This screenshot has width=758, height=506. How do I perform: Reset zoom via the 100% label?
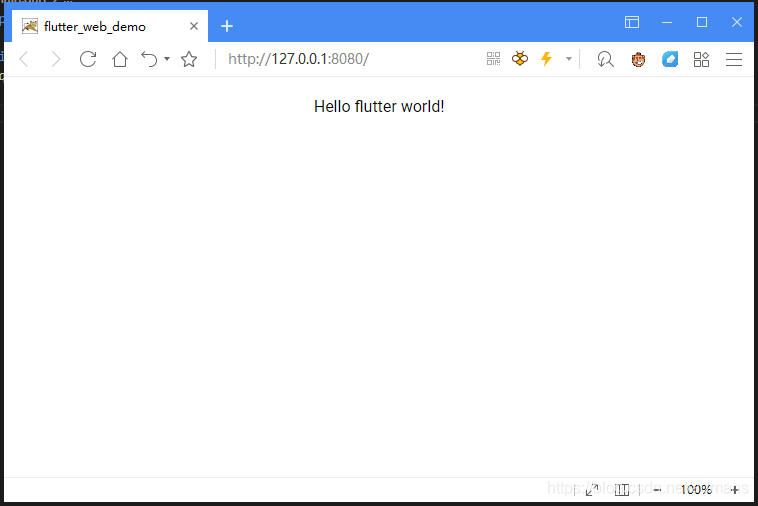click(696, 490)
